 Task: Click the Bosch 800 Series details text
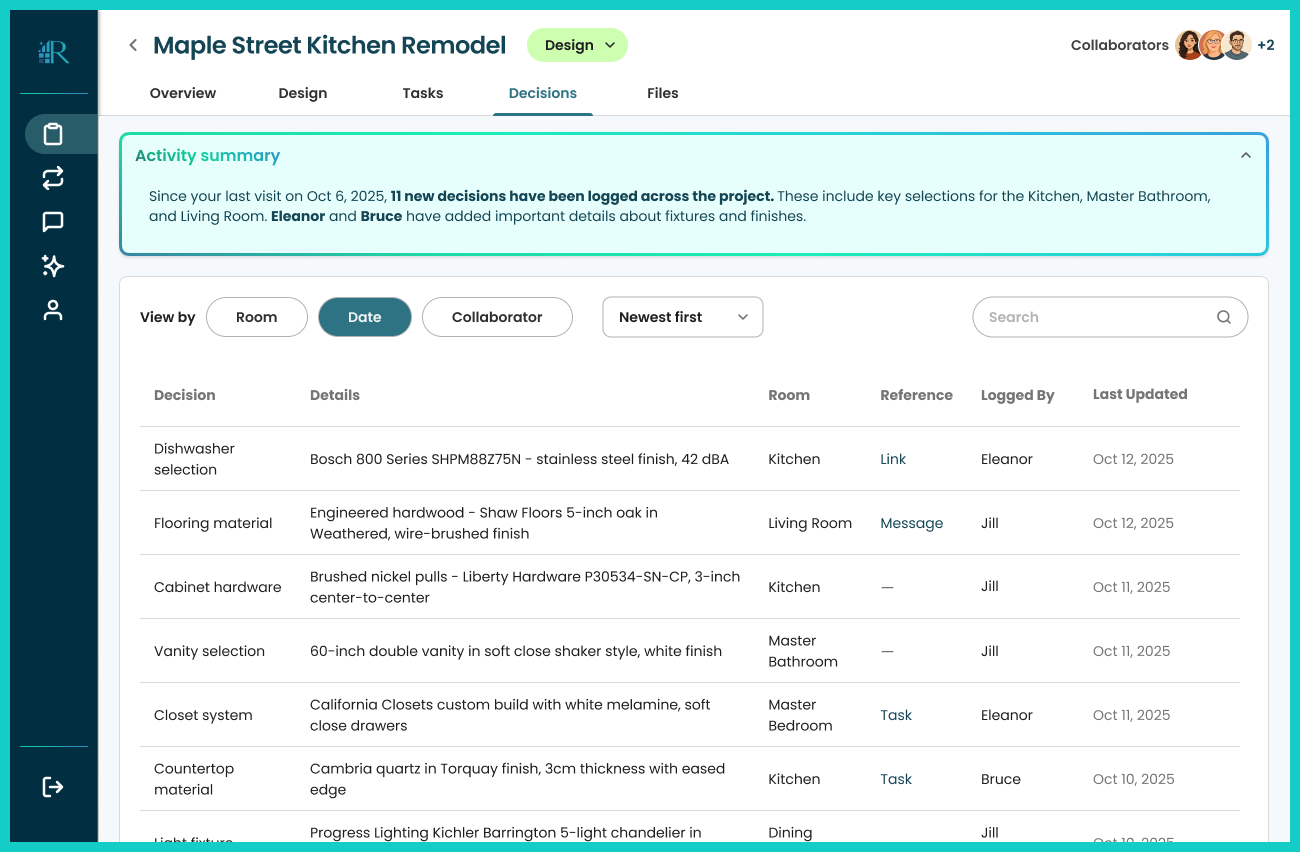[x=519, y=459]
